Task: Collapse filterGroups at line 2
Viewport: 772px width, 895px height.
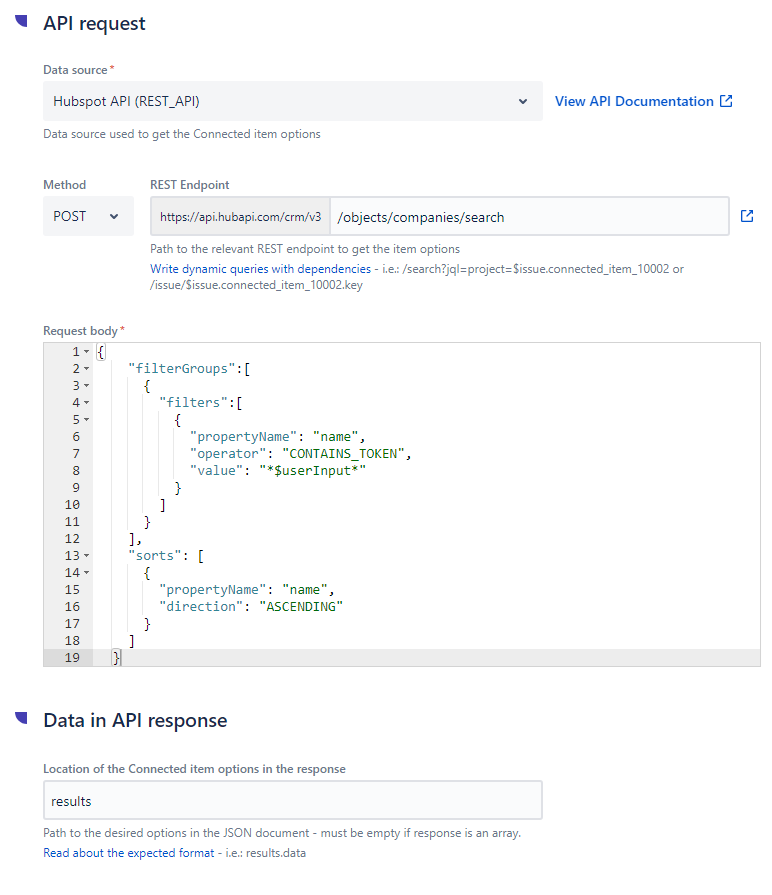Action: click(87, 369)
